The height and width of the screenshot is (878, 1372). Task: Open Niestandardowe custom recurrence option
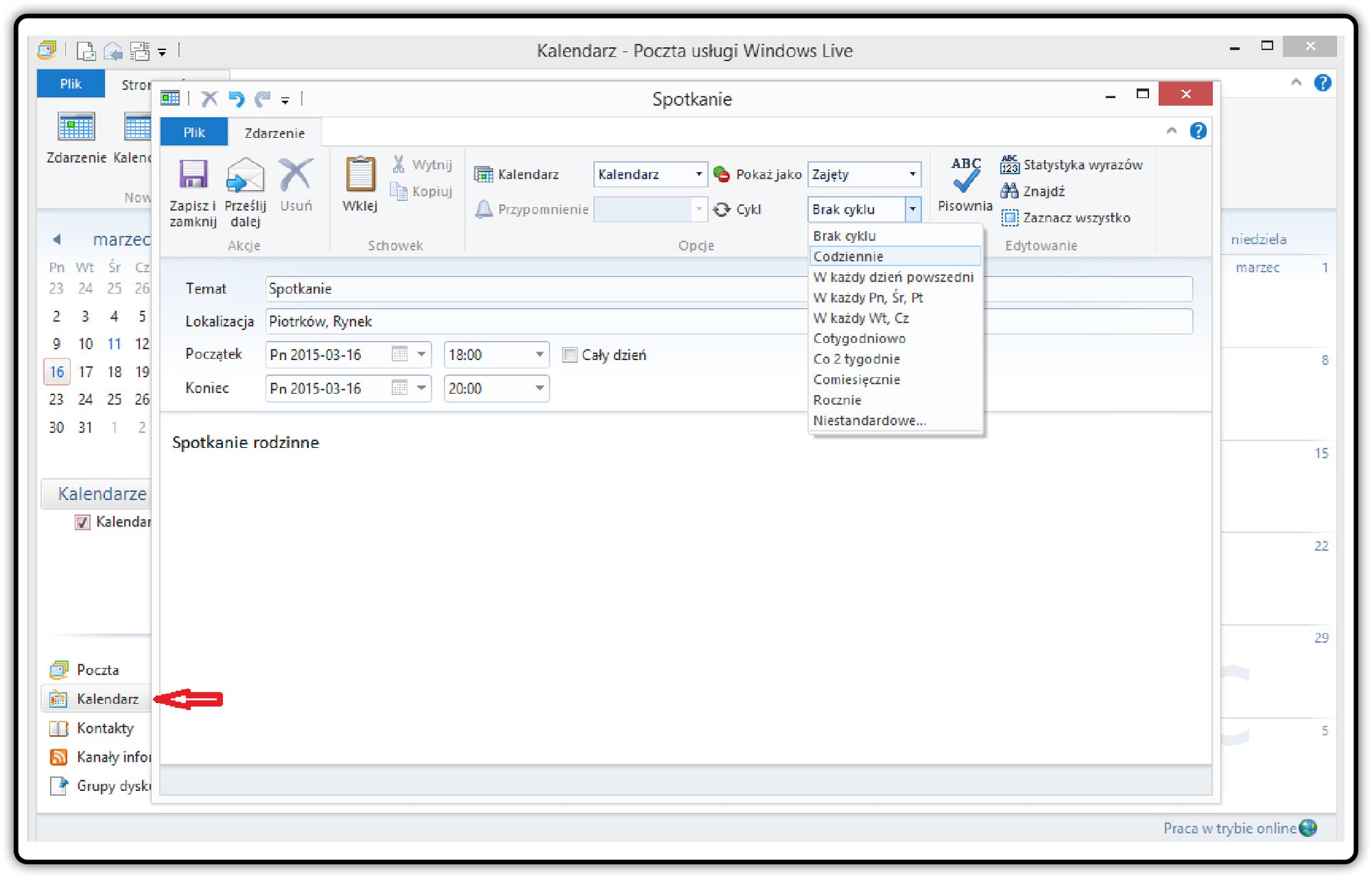click(895, 420)
